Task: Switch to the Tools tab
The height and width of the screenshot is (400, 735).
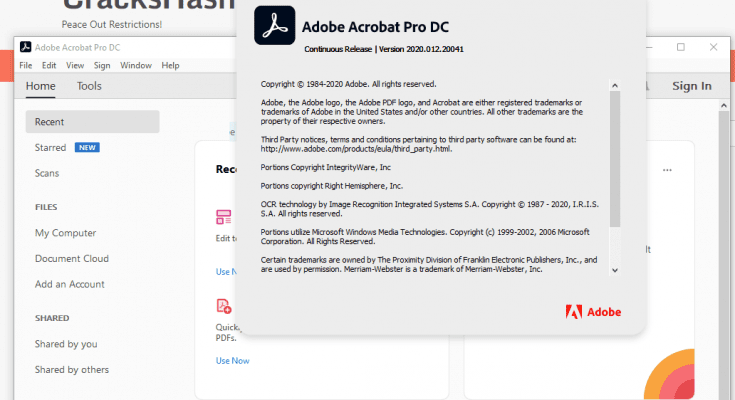Action: pos(89,86)
